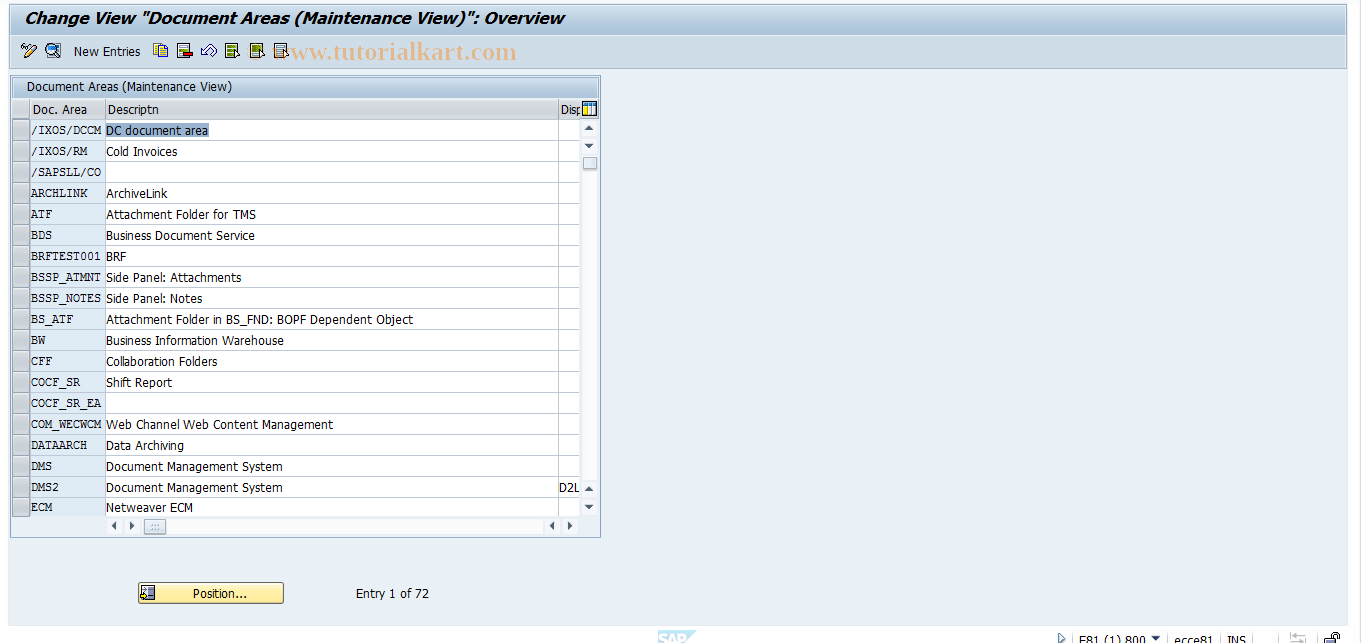Select the row selector for /IXOS/RM

pos(21,151)
